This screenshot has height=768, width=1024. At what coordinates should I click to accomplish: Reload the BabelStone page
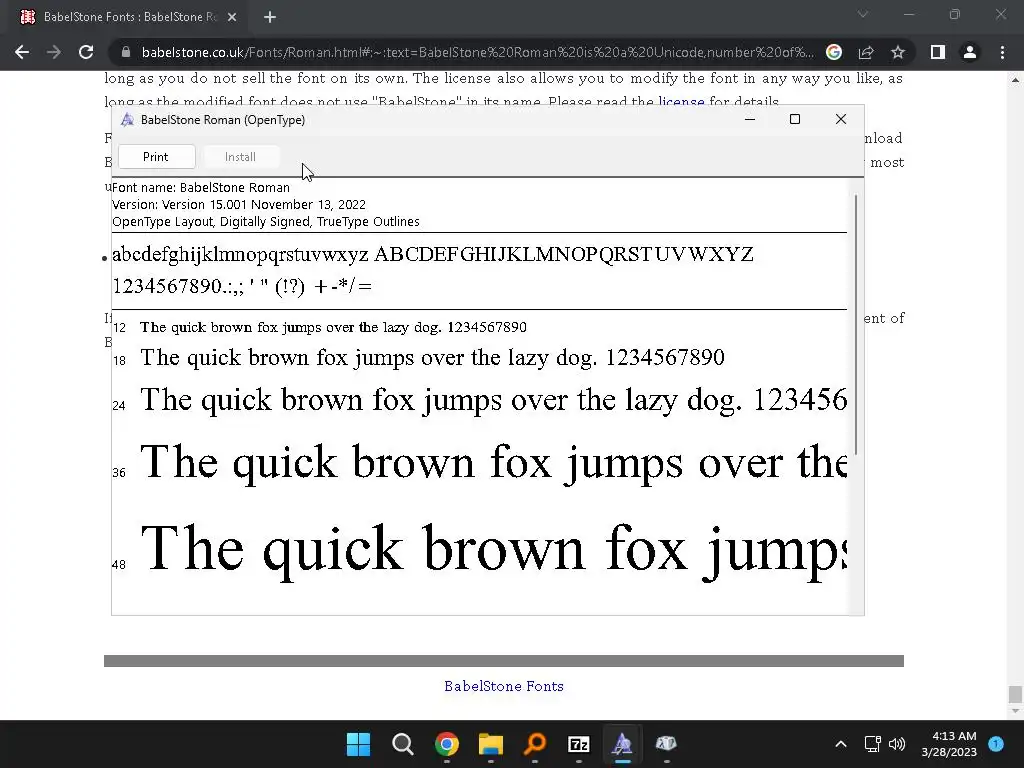[86, 52]
